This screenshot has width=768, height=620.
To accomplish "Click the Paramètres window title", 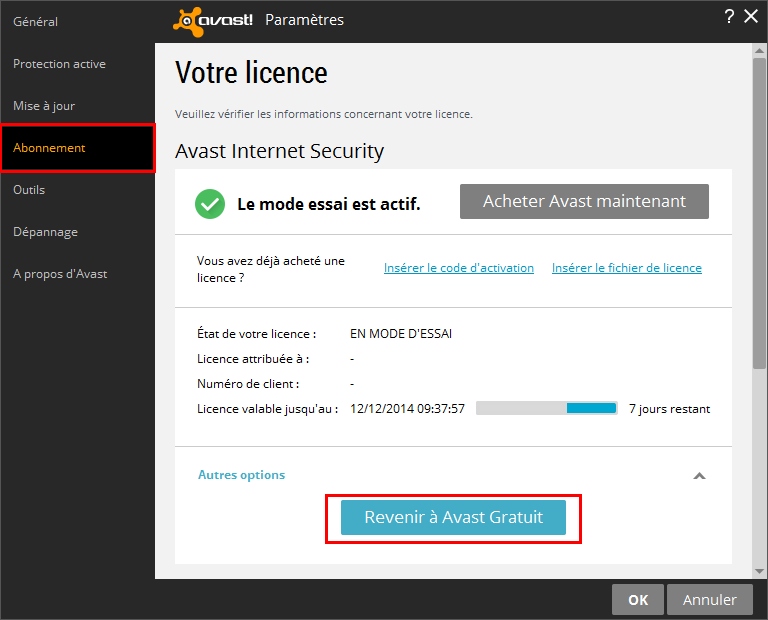I will 304,20.
